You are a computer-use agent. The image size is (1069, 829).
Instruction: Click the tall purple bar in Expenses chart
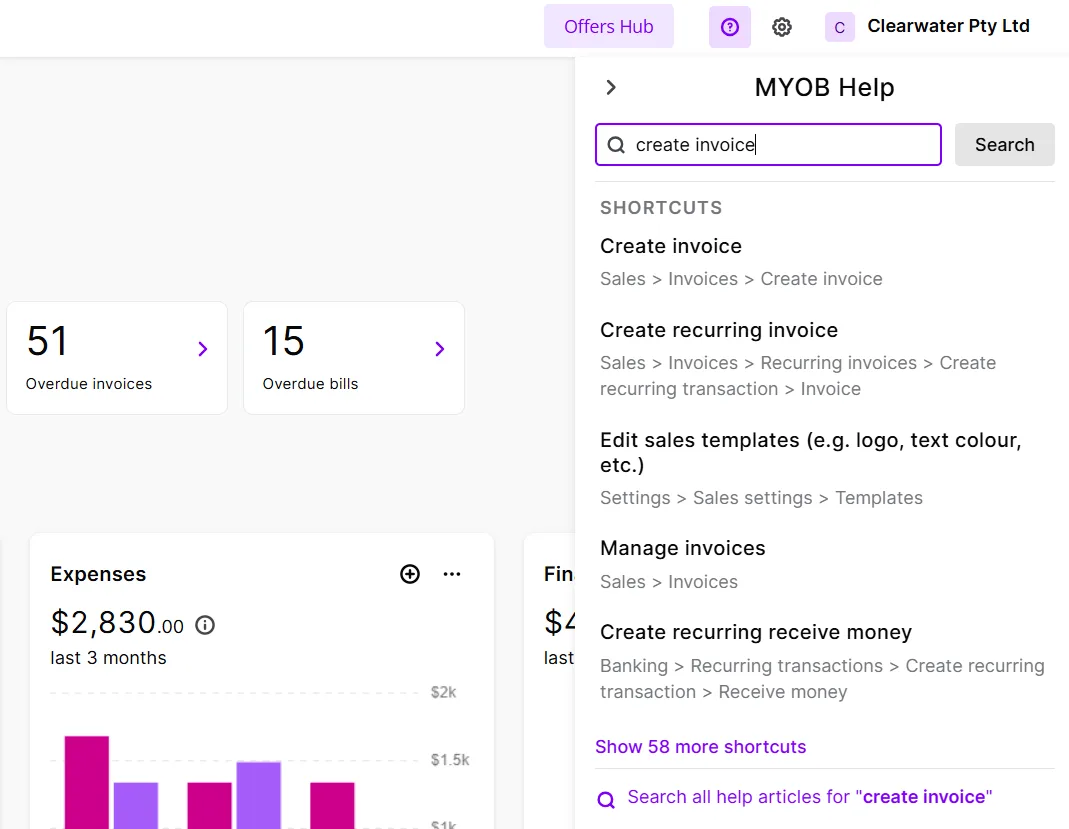258,795
